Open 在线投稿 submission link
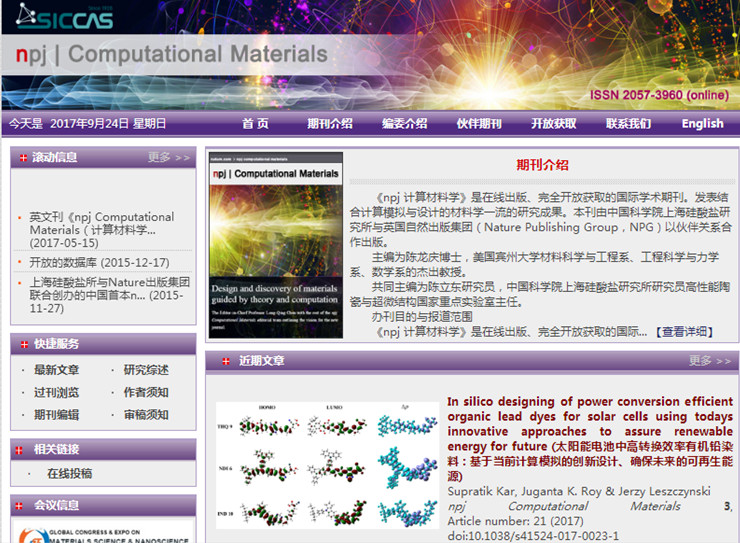This screenshot has height=543, width=740. 69,473
